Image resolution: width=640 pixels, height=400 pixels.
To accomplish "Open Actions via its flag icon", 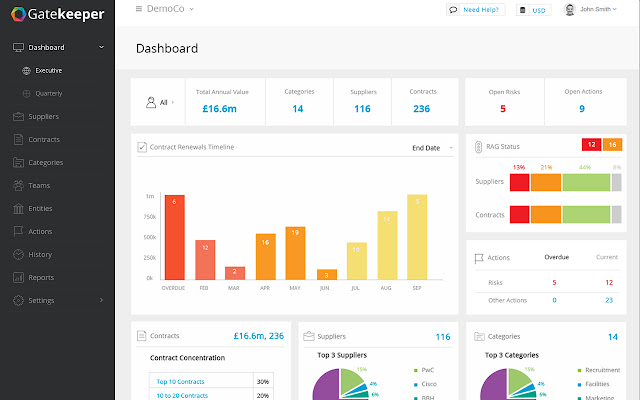I will click(18, 231).
